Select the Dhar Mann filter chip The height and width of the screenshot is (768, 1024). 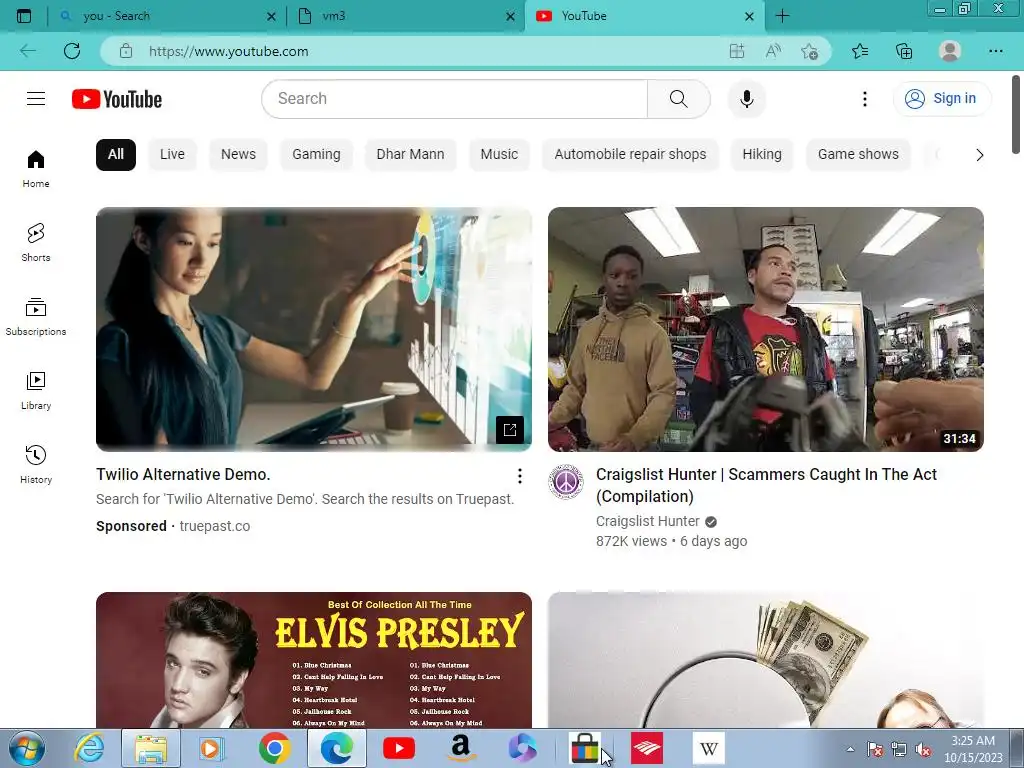[x=410, y=155]
